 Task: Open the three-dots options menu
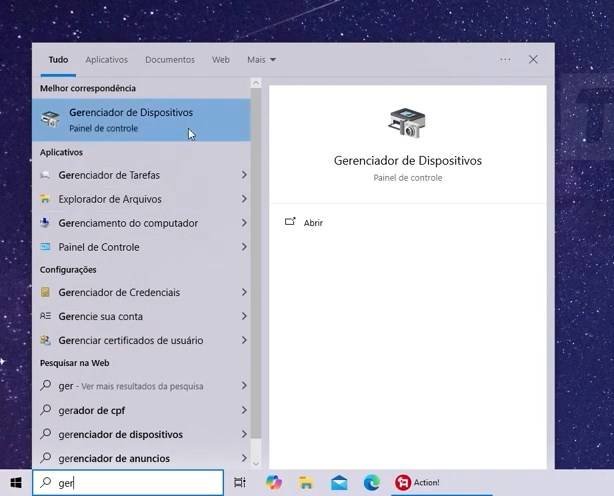tap(505, 60)
